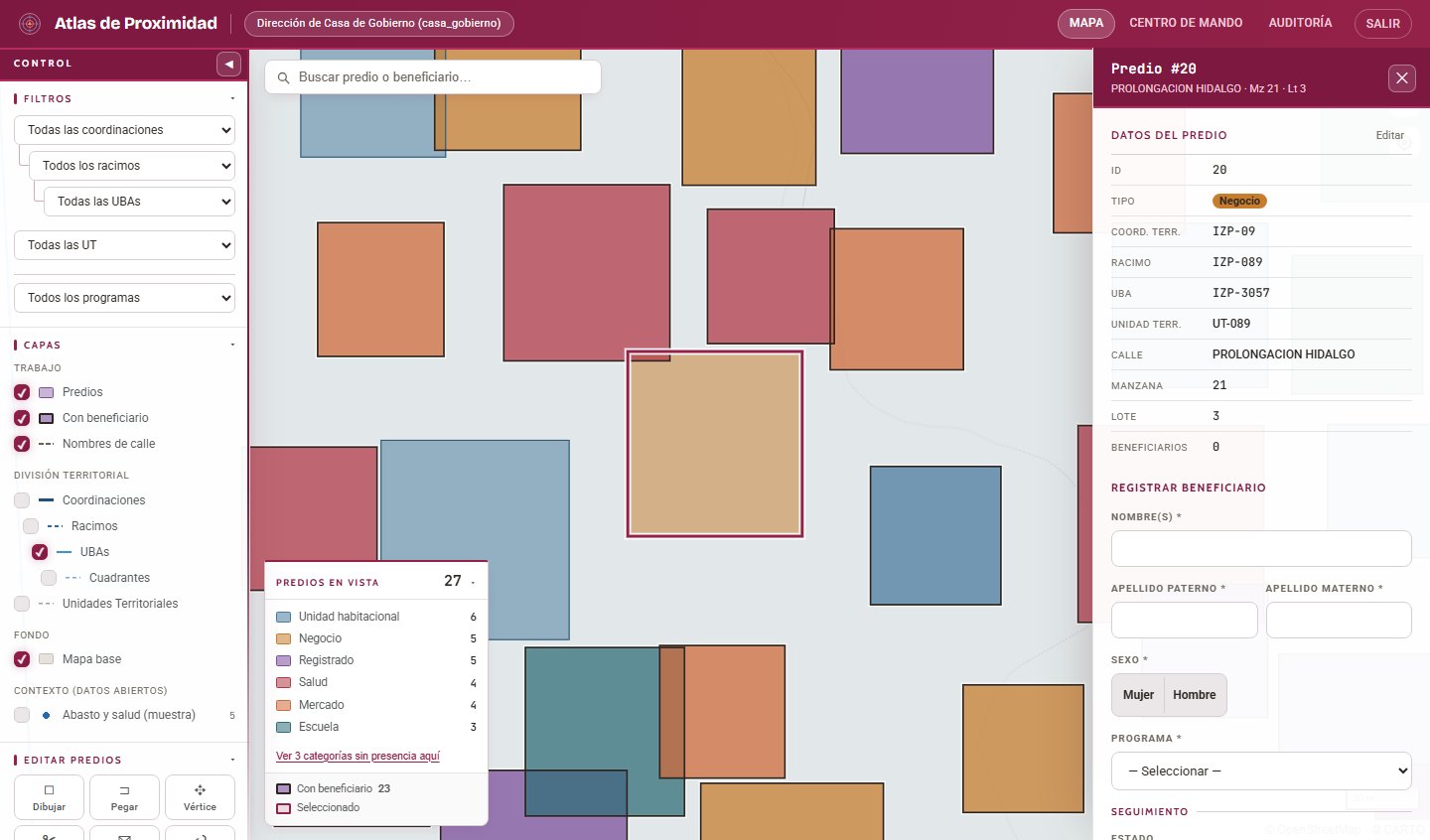1430x840 pixels.
Task: Click the UBAs line icon
Action: (65, 552)
